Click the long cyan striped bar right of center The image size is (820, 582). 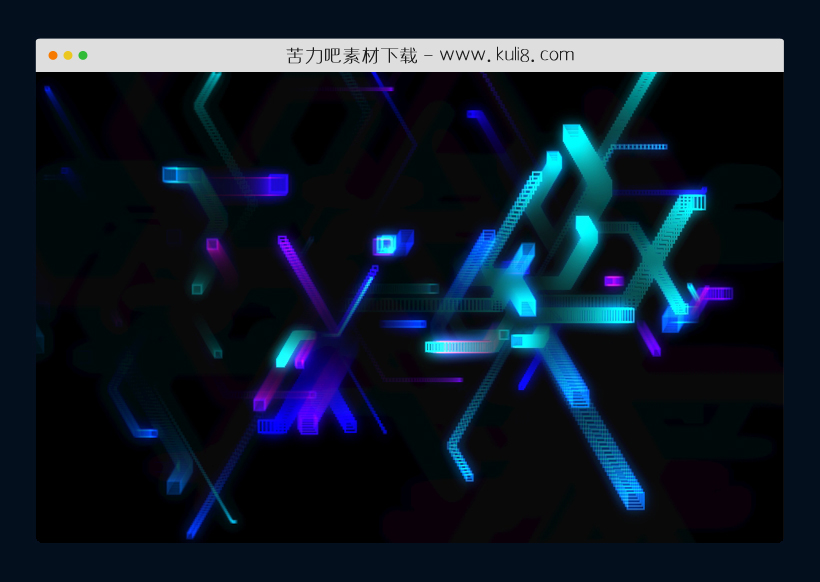(590, 315)
